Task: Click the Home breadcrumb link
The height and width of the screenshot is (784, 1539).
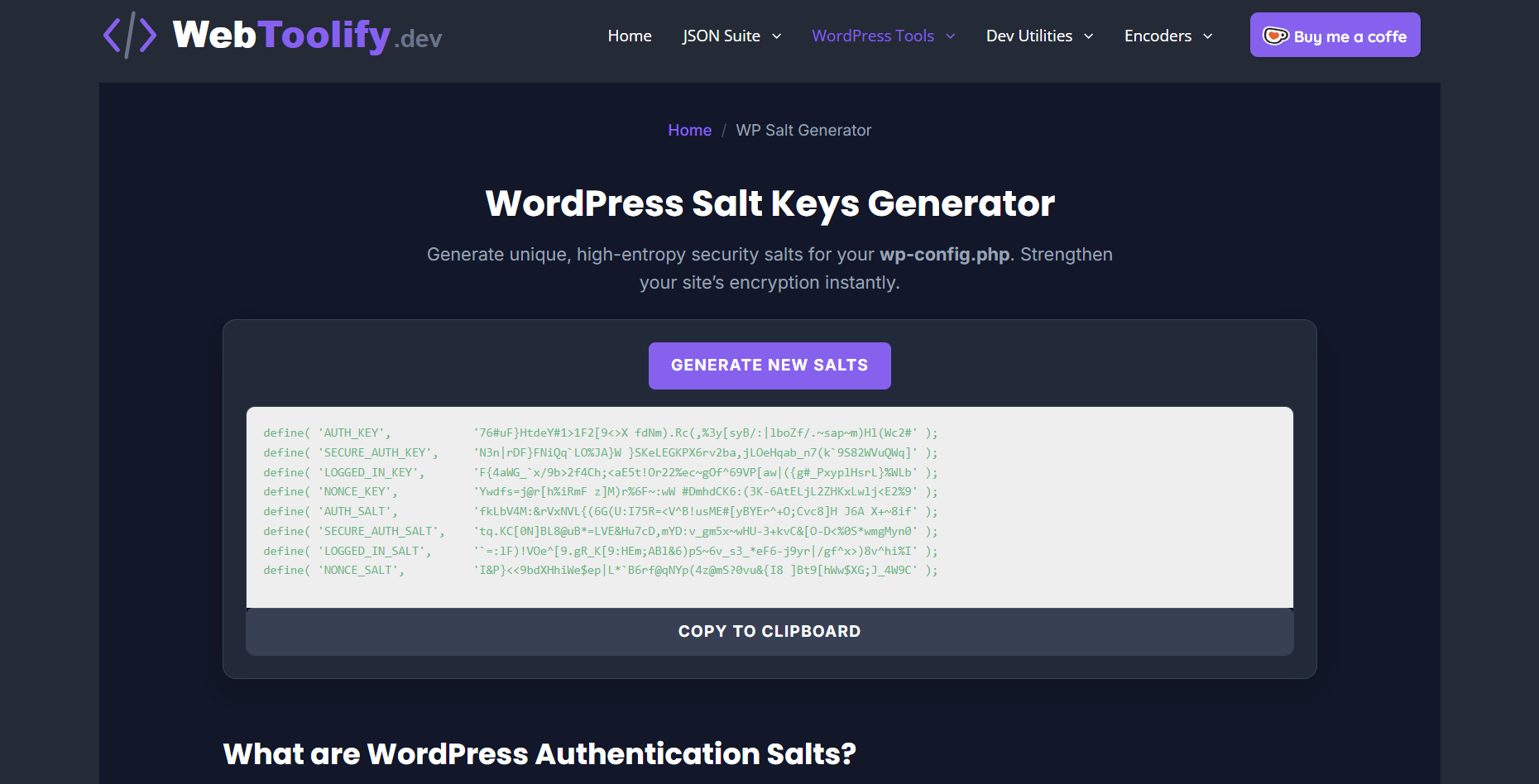Action: click(689, 130)
